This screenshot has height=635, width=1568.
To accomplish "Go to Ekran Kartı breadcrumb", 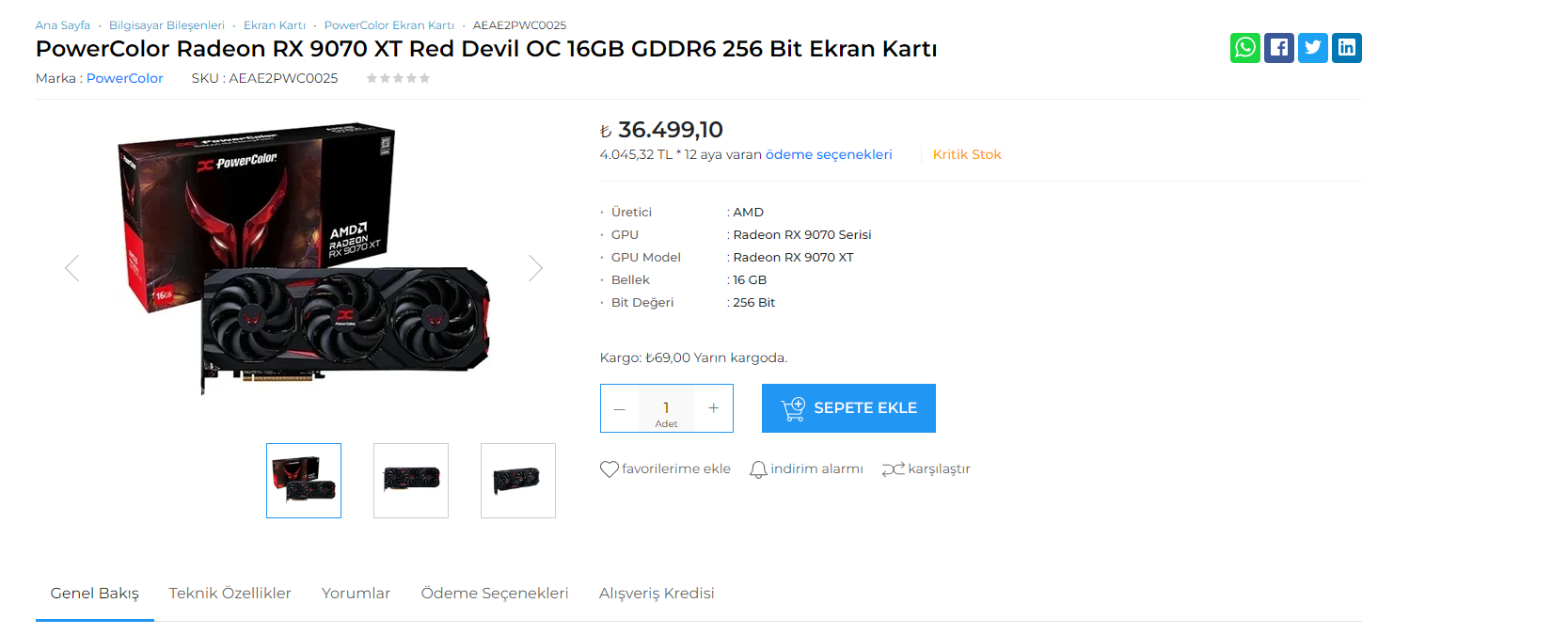I will [275, 25].
